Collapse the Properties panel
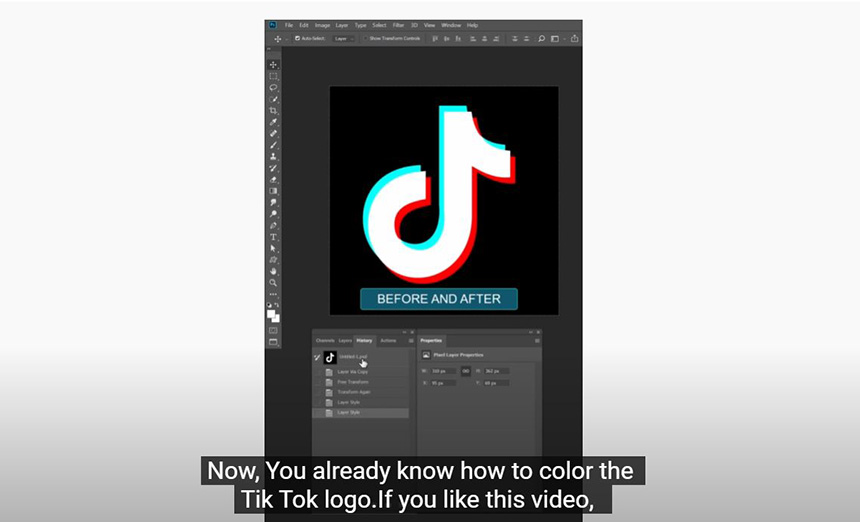The width and height of the screenshot is (860, 522). pyautogui.click(x=531, y=332)
